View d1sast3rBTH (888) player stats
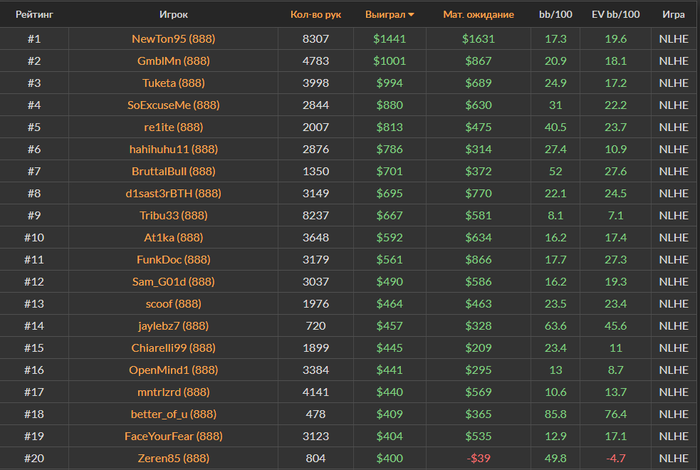 [173, 193]
